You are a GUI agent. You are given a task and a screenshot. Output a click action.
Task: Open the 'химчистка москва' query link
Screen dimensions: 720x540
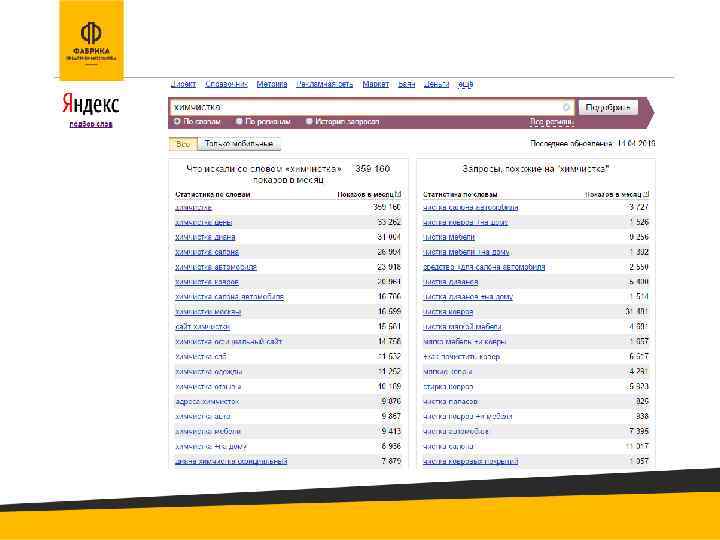[x=208, y=312]
